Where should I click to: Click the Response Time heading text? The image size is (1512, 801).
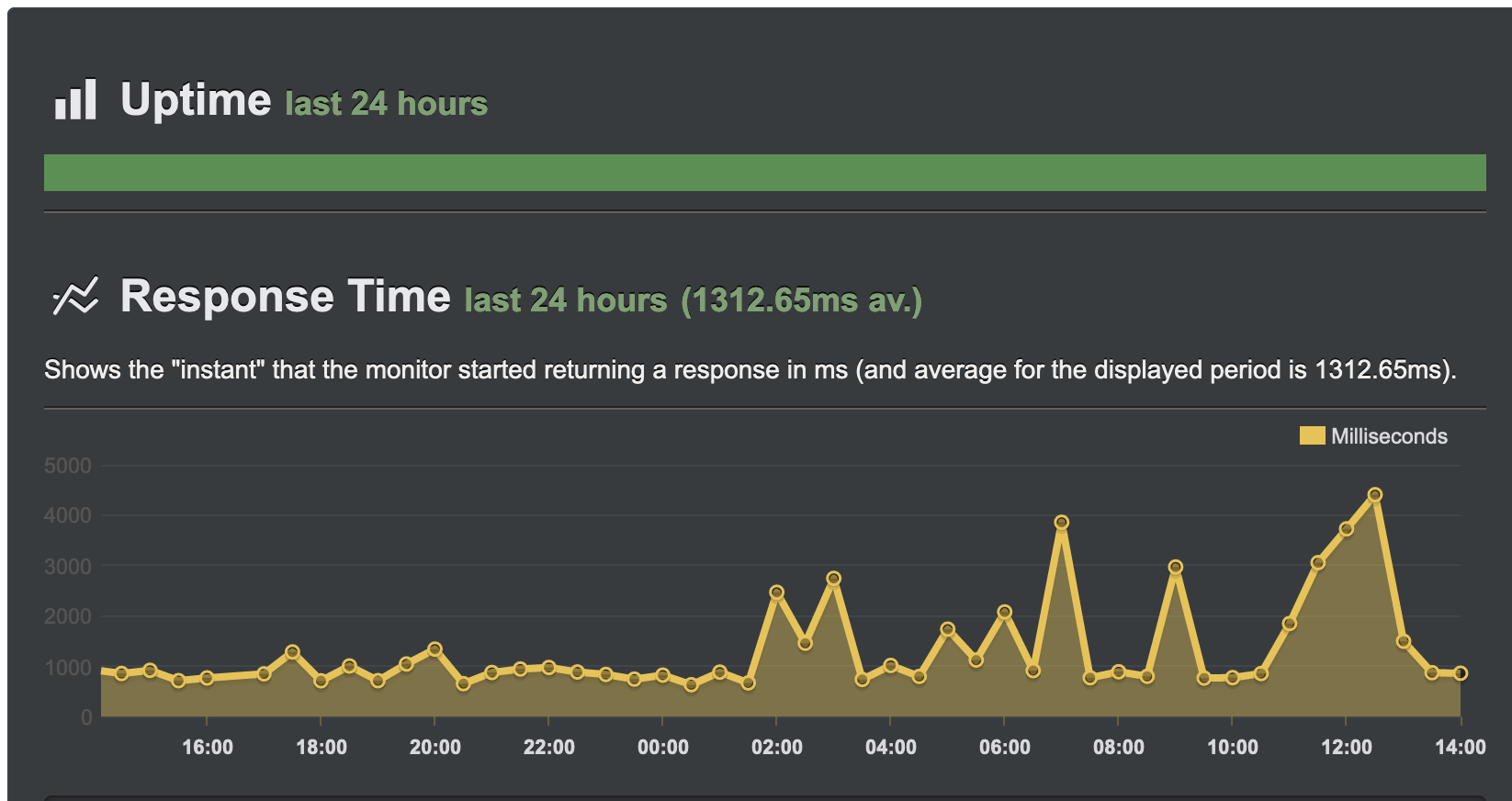click(x=286, y=296)
